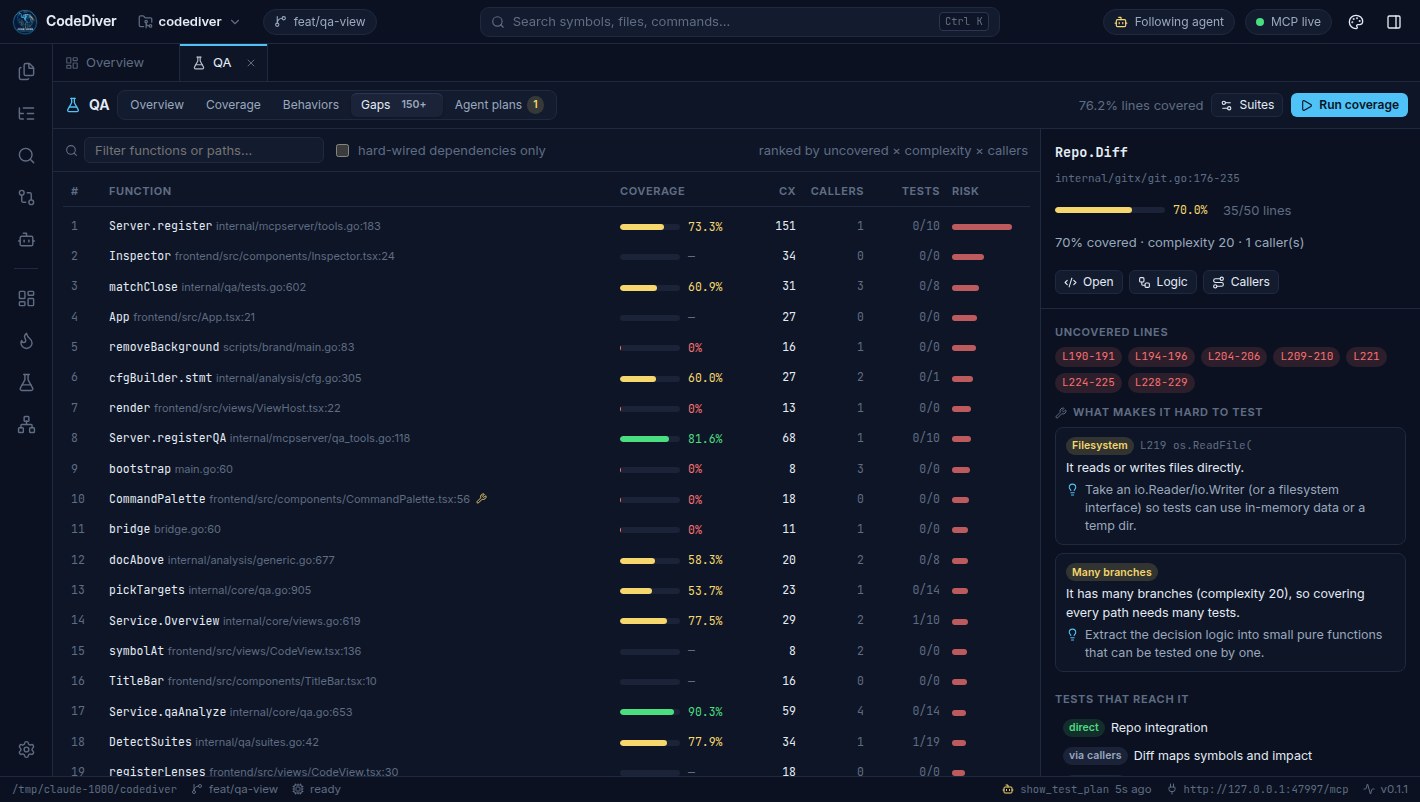The height and width of the screenshot is (802, 1420).
Task: Sort by the RISK column header
Action: pos(965,191)
